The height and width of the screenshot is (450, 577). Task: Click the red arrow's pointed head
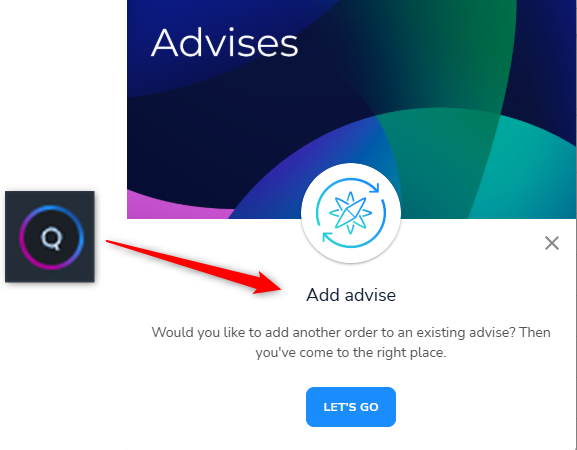click(x=269, y=284)
